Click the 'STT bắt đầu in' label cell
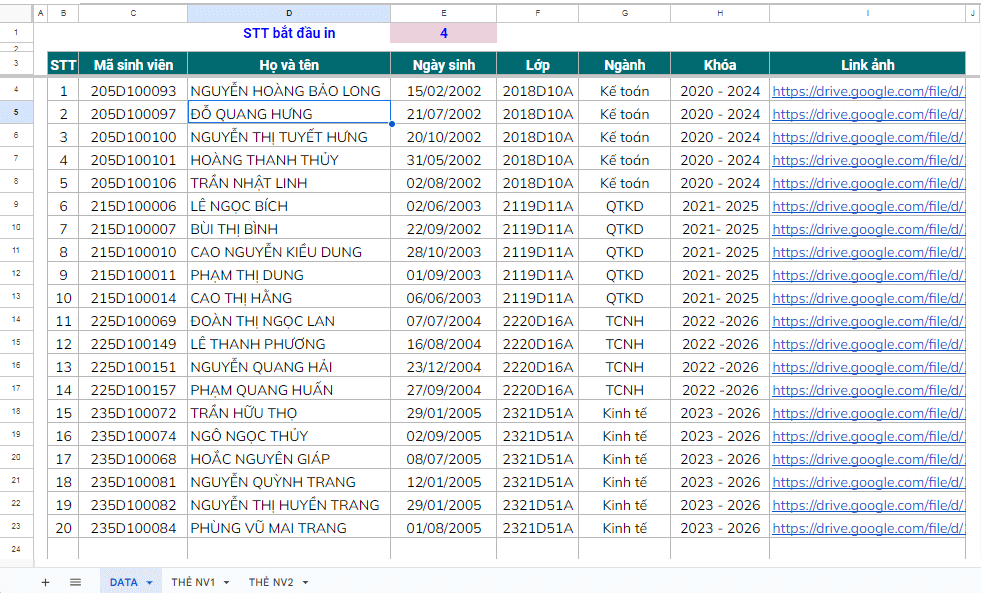This screenshot has height=593, width=981. coord(288,33)
